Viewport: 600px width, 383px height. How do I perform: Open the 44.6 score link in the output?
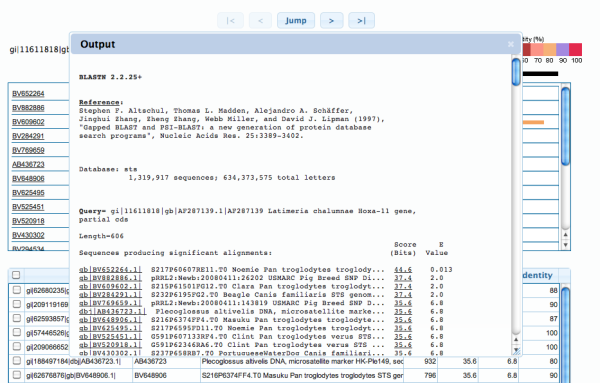point(403,270)
